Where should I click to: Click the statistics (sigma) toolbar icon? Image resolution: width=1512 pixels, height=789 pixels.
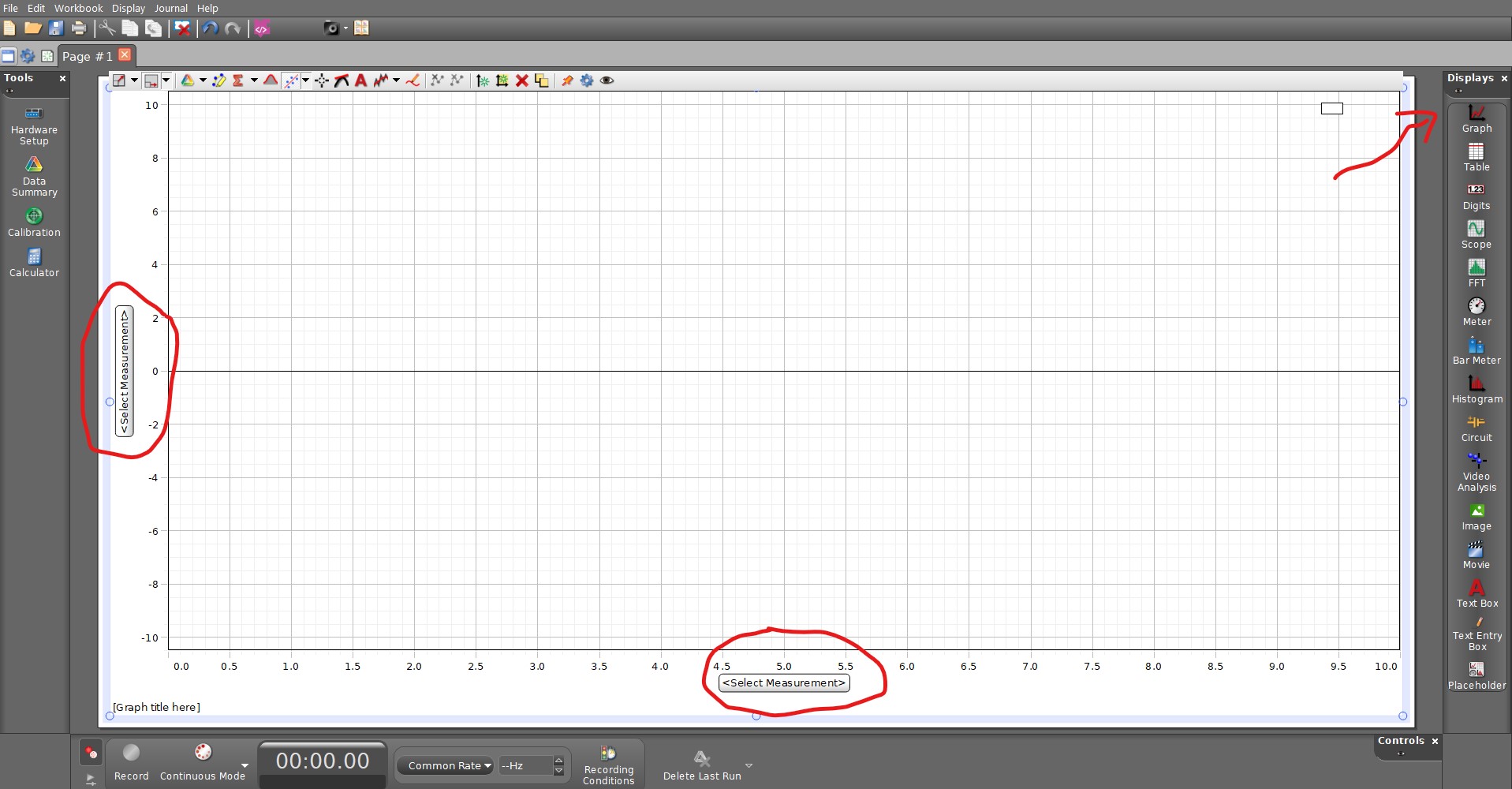239,80
